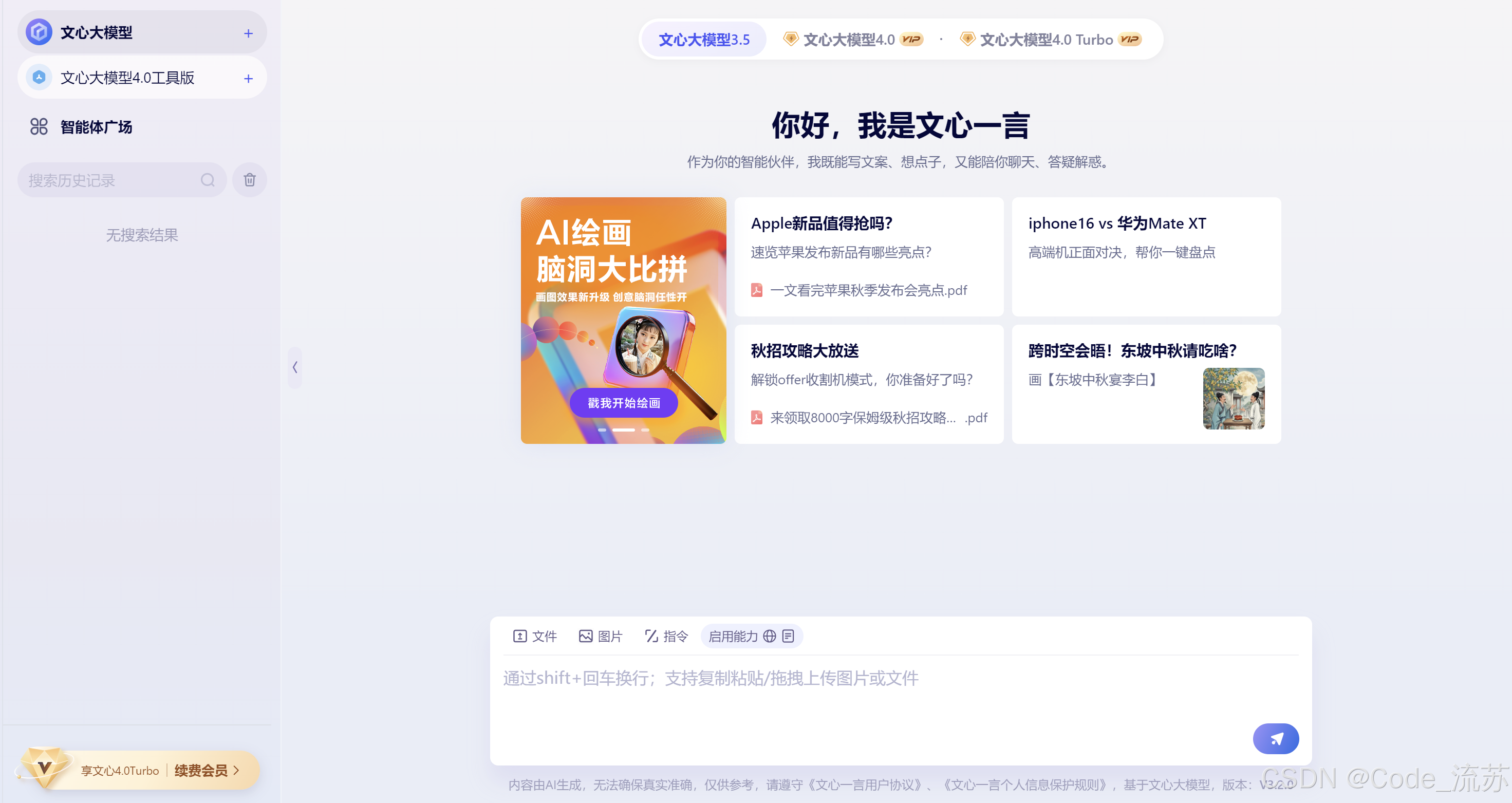Open the 文心一言用户协议 link
The height and width of the screenshot is (803, 1512).
(865, 784)
